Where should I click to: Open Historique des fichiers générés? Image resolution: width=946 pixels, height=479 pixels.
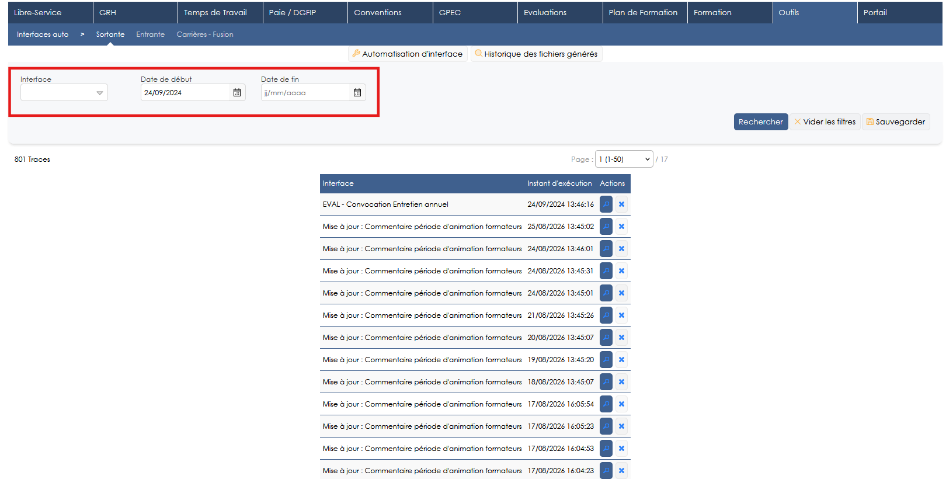point(536,54)
